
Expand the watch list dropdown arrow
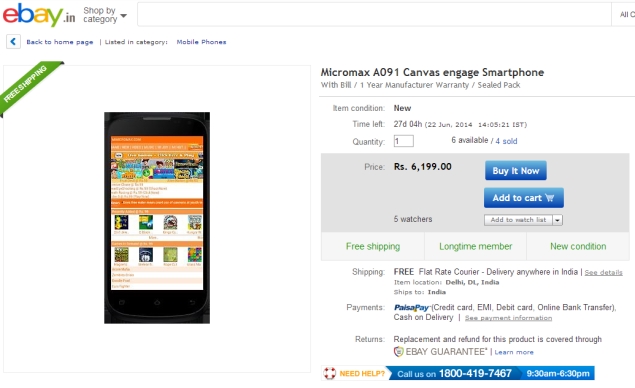pyautogui.click(x=558, y=220)
